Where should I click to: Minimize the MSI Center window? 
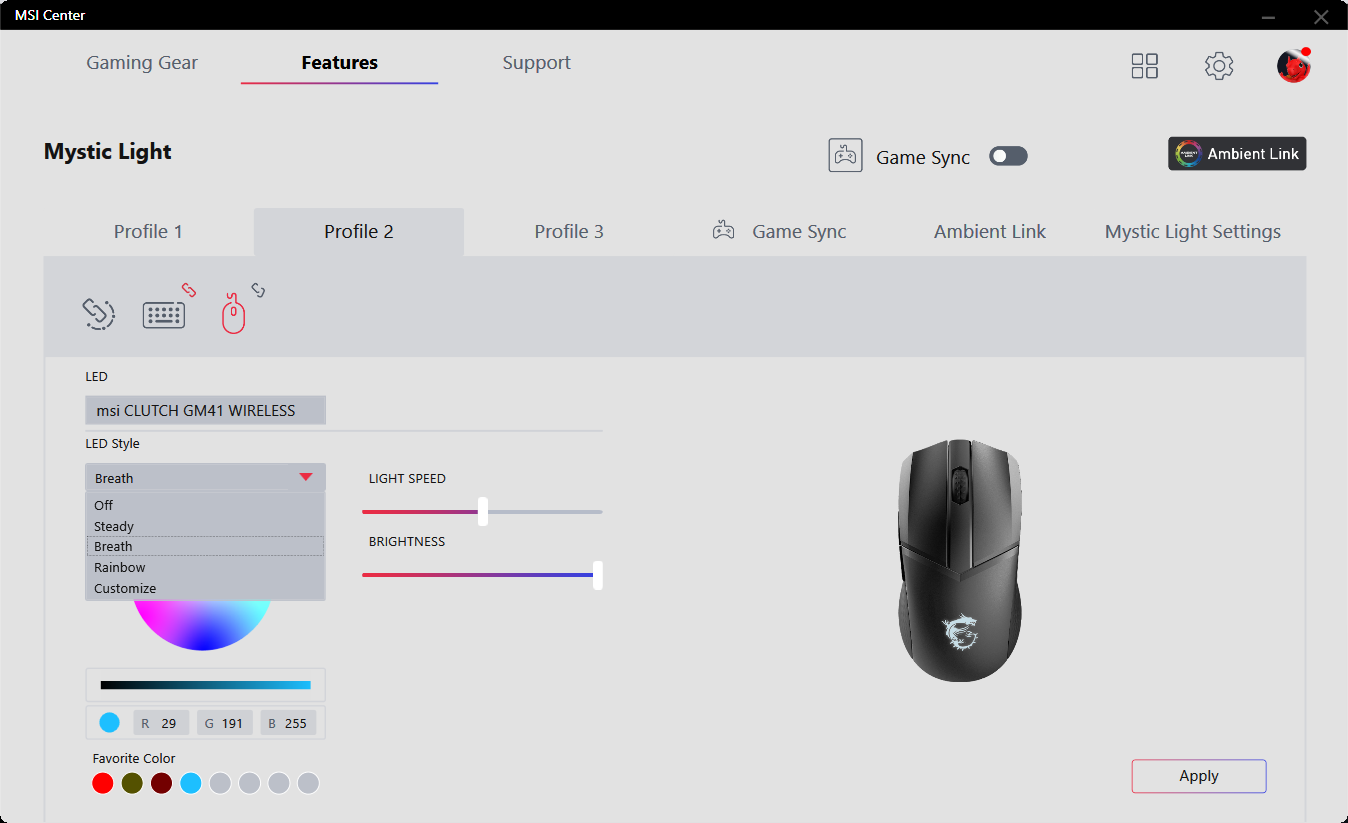click(1268, 16)
